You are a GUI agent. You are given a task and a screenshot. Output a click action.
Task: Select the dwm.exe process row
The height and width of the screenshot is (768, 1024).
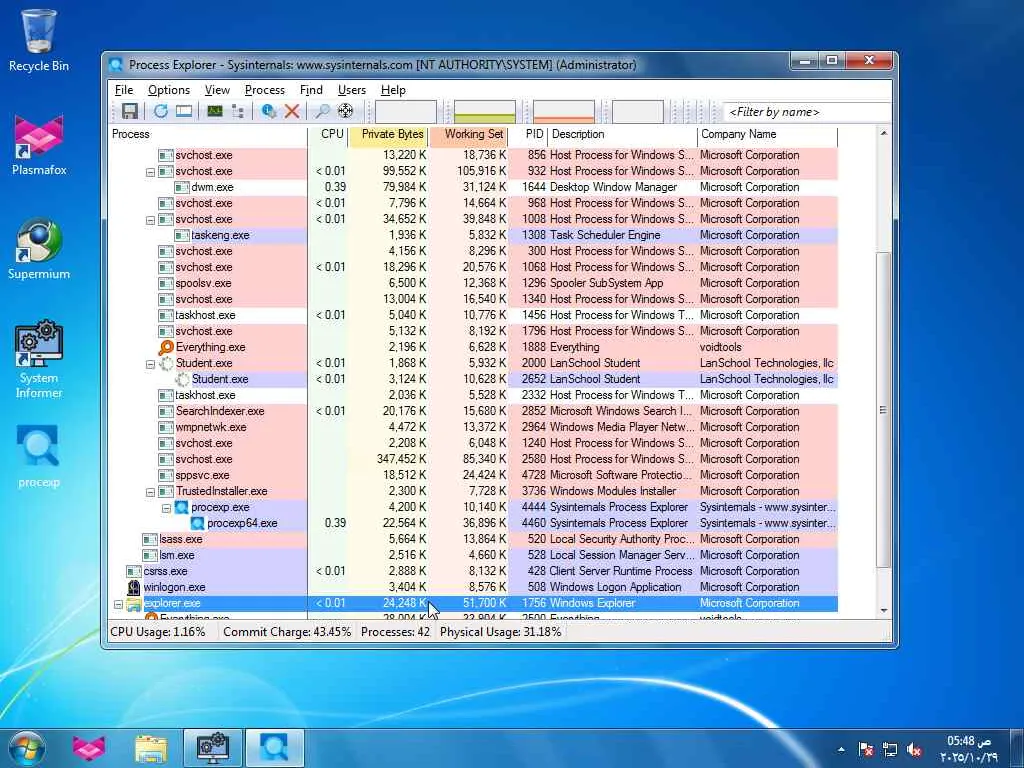pyautogui.click(x=473, y=187)
